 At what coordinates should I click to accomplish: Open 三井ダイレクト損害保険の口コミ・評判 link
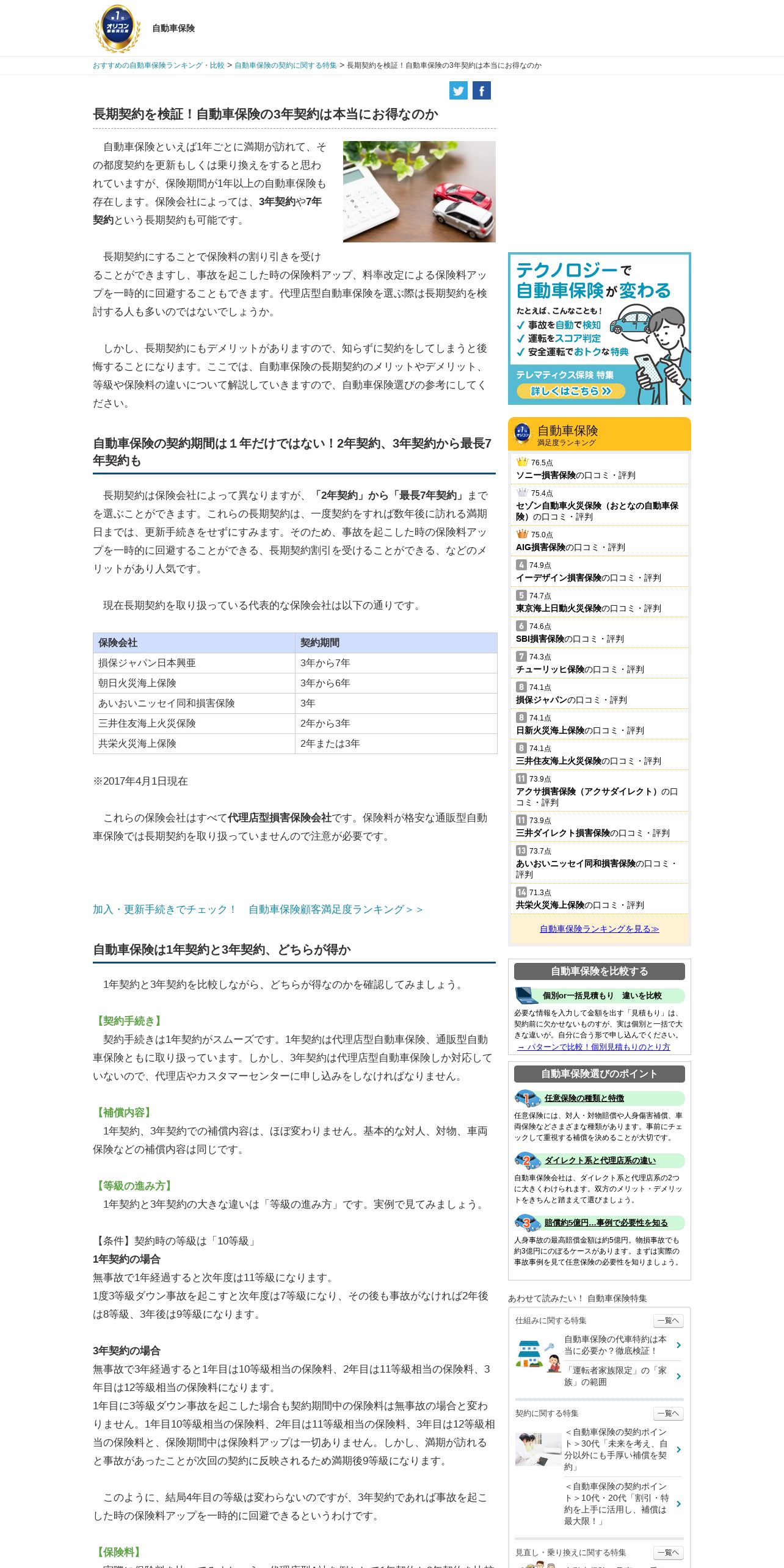pos(593,833)
